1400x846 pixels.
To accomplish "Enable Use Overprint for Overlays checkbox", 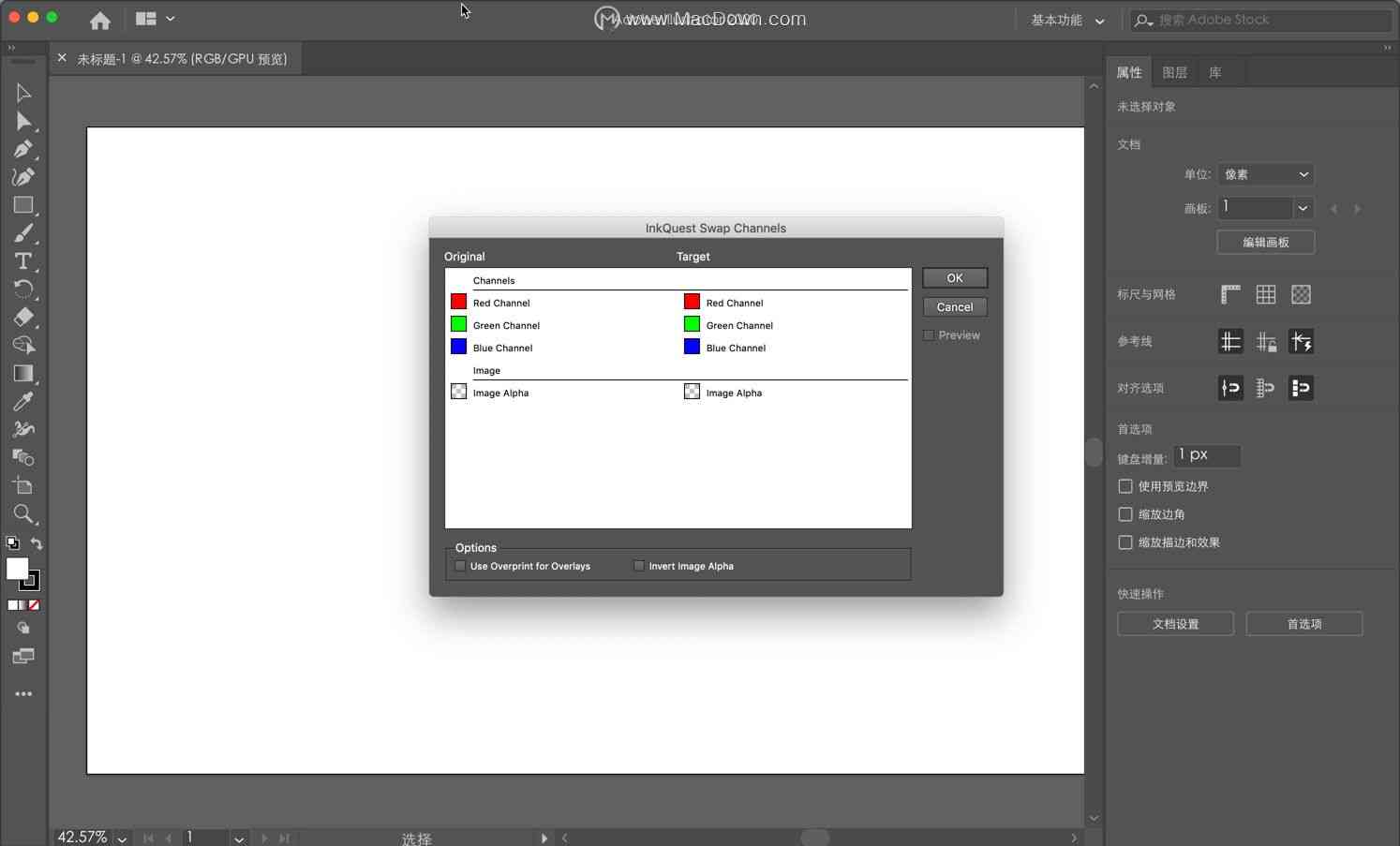I will 460,566.
